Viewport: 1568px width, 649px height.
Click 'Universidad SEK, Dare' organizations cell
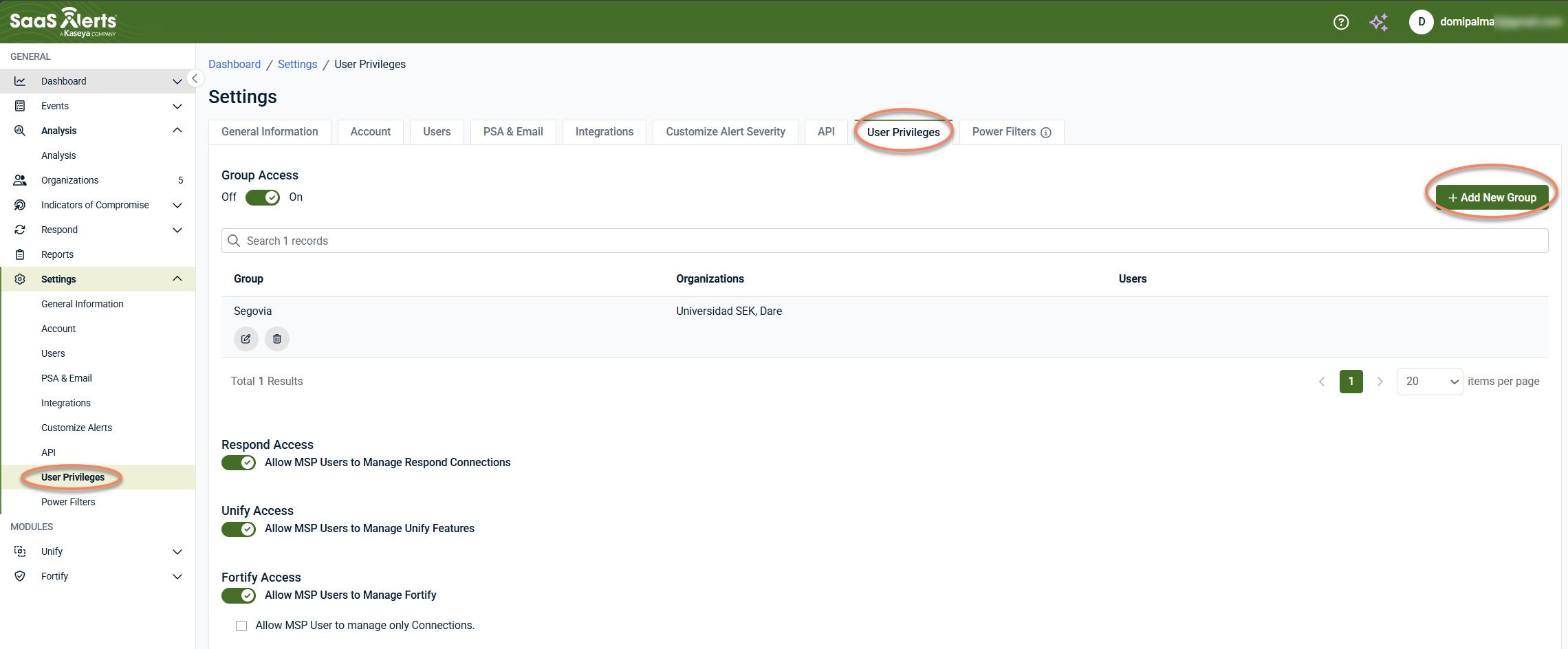pos(729,311)
